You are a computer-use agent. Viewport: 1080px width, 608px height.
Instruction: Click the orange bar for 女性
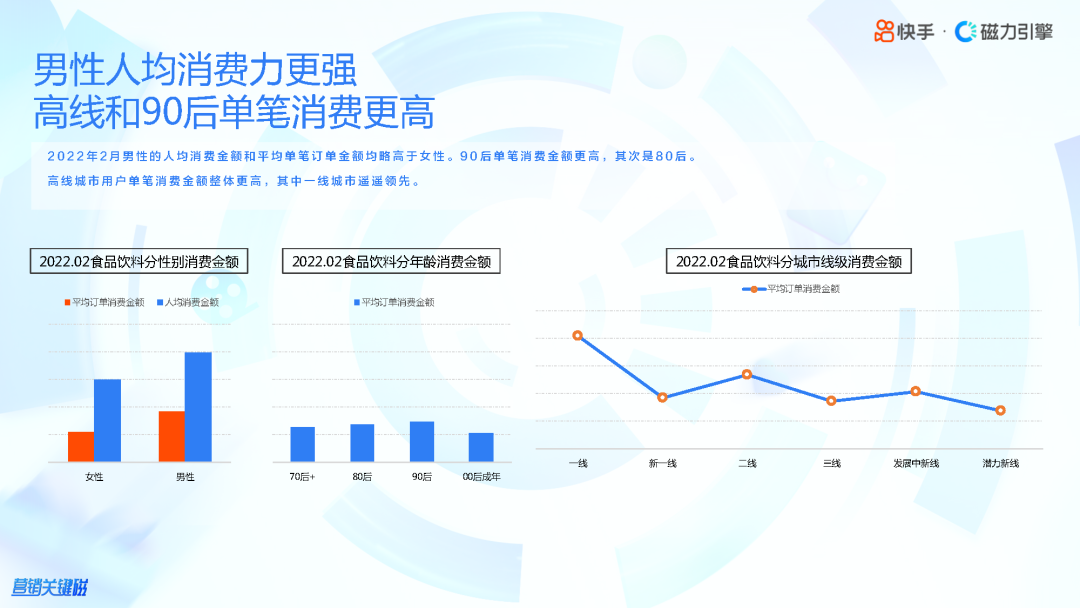click(81, 447)
